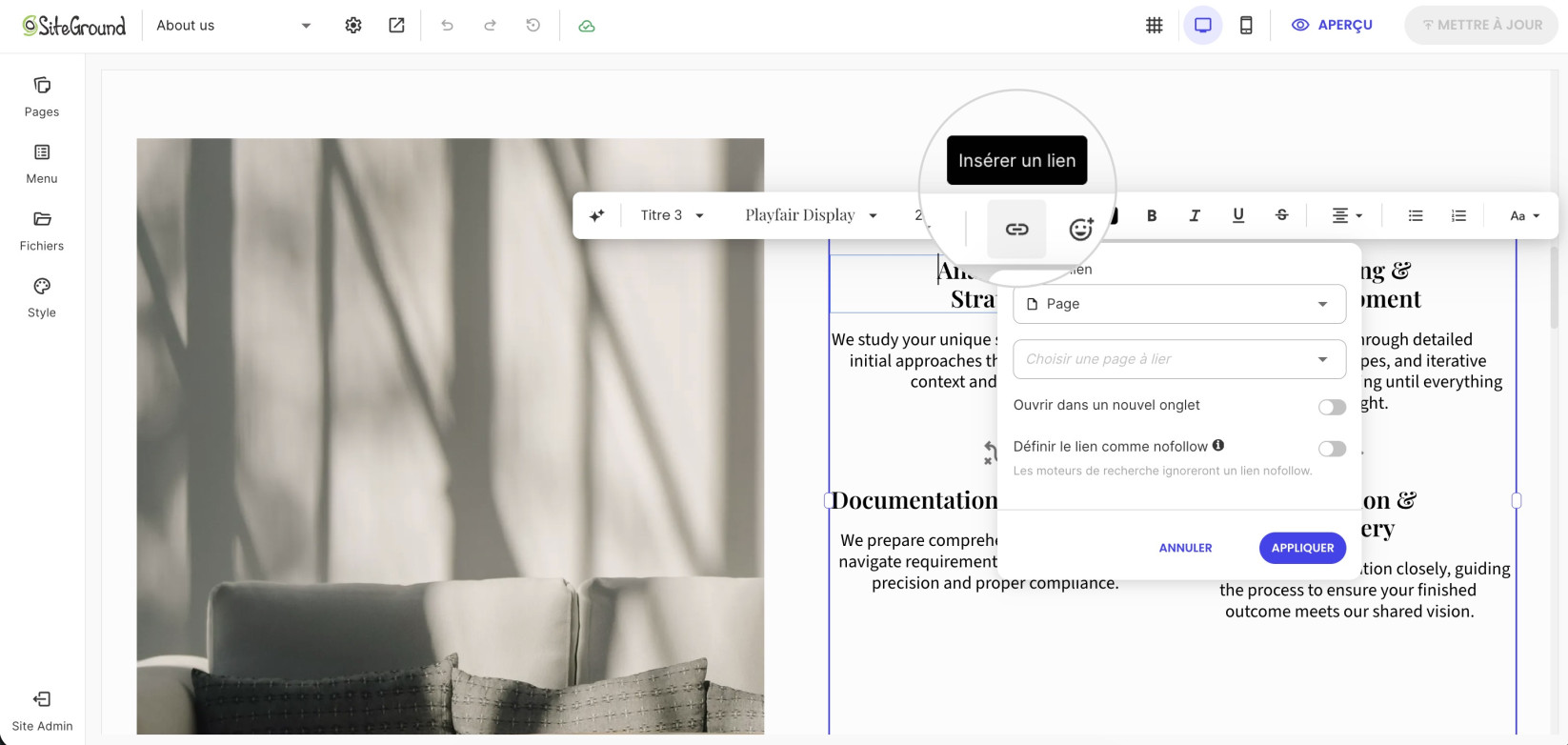Switch to desktop view
Viewport: 1568px width, 745px height.
coord(1203,26)
